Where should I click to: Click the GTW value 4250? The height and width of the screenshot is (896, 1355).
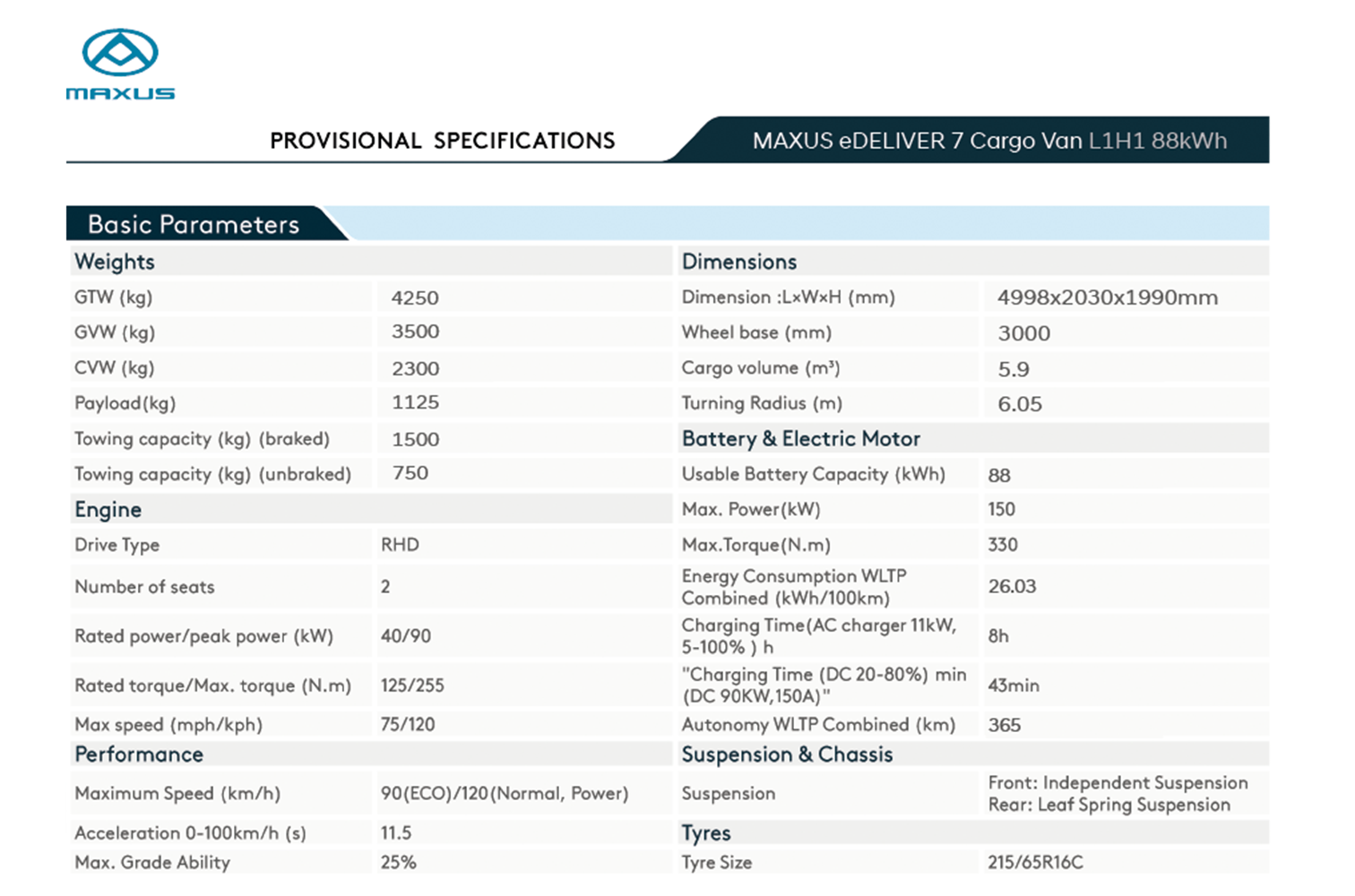click(x=415, y=297)
